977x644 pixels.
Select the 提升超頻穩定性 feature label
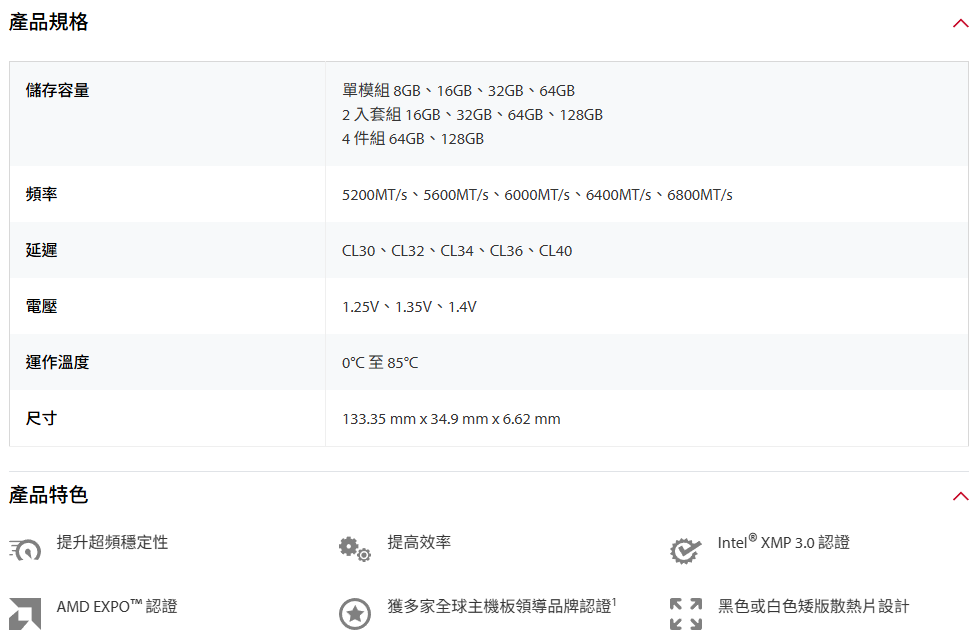[112, 542]
